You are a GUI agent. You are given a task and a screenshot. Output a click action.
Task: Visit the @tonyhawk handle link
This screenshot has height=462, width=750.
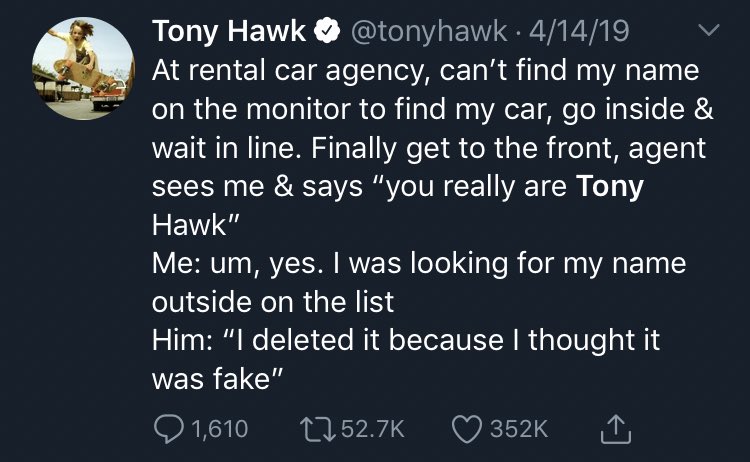[x=429, y=32]
